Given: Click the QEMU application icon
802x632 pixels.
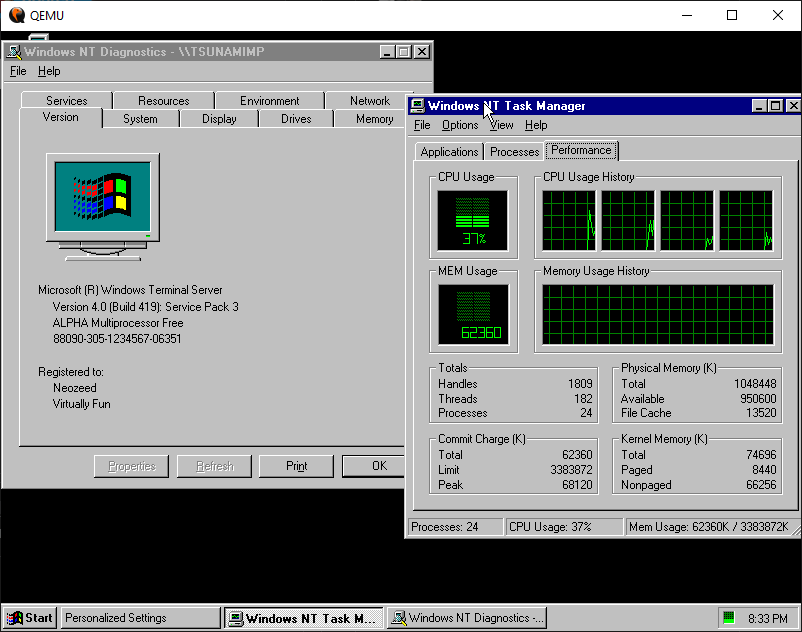Looking at the screenshot, I should click(x=17, y=15).
